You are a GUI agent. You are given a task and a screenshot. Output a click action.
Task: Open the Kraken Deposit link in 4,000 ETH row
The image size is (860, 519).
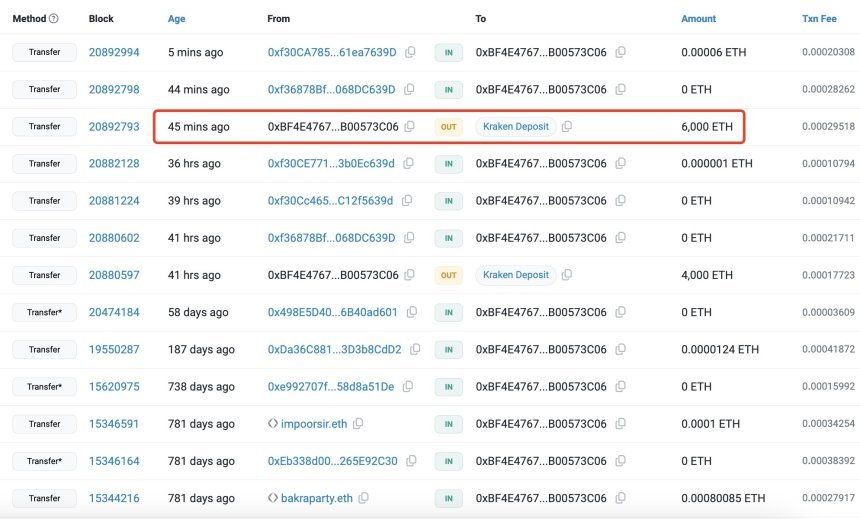pos(516,275)
